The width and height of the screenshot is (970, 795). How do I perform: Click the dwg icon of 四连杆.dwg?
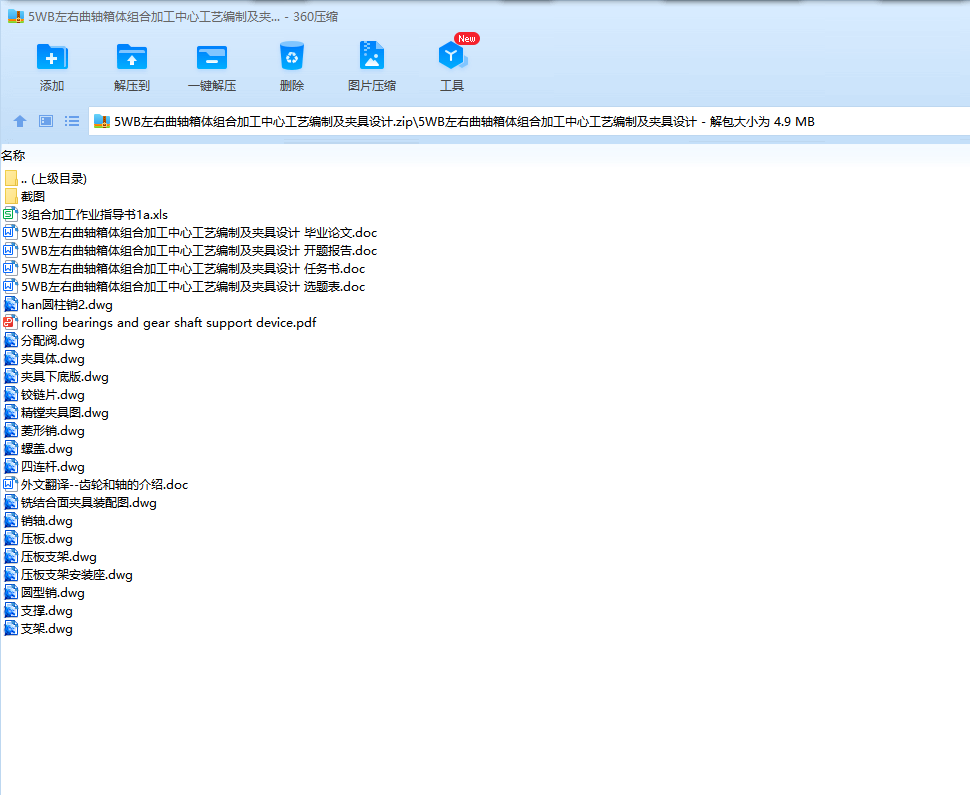(11, 466)
